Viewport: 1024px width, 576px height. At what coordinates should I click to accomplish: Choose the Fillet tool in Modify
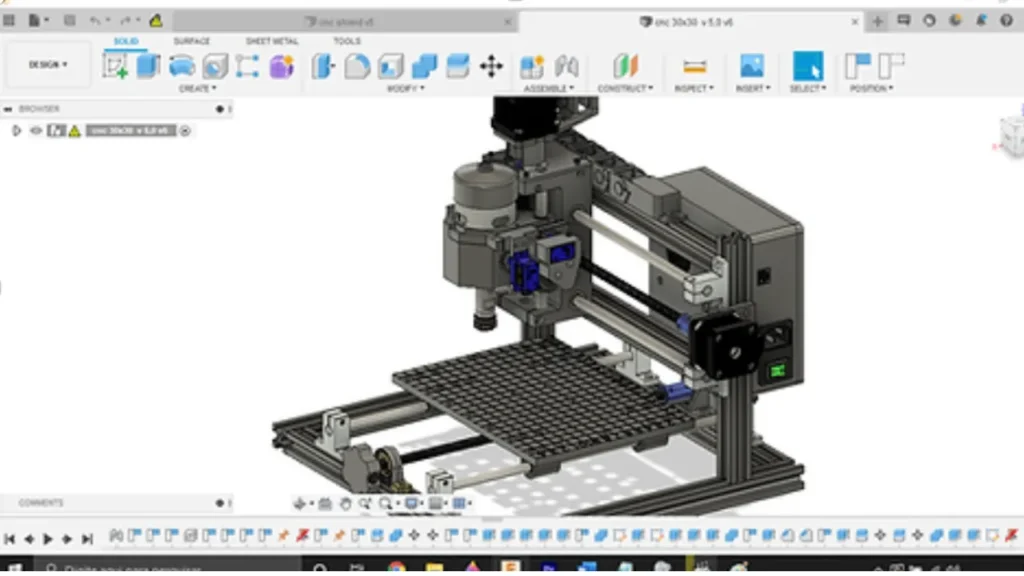(357, 66)
